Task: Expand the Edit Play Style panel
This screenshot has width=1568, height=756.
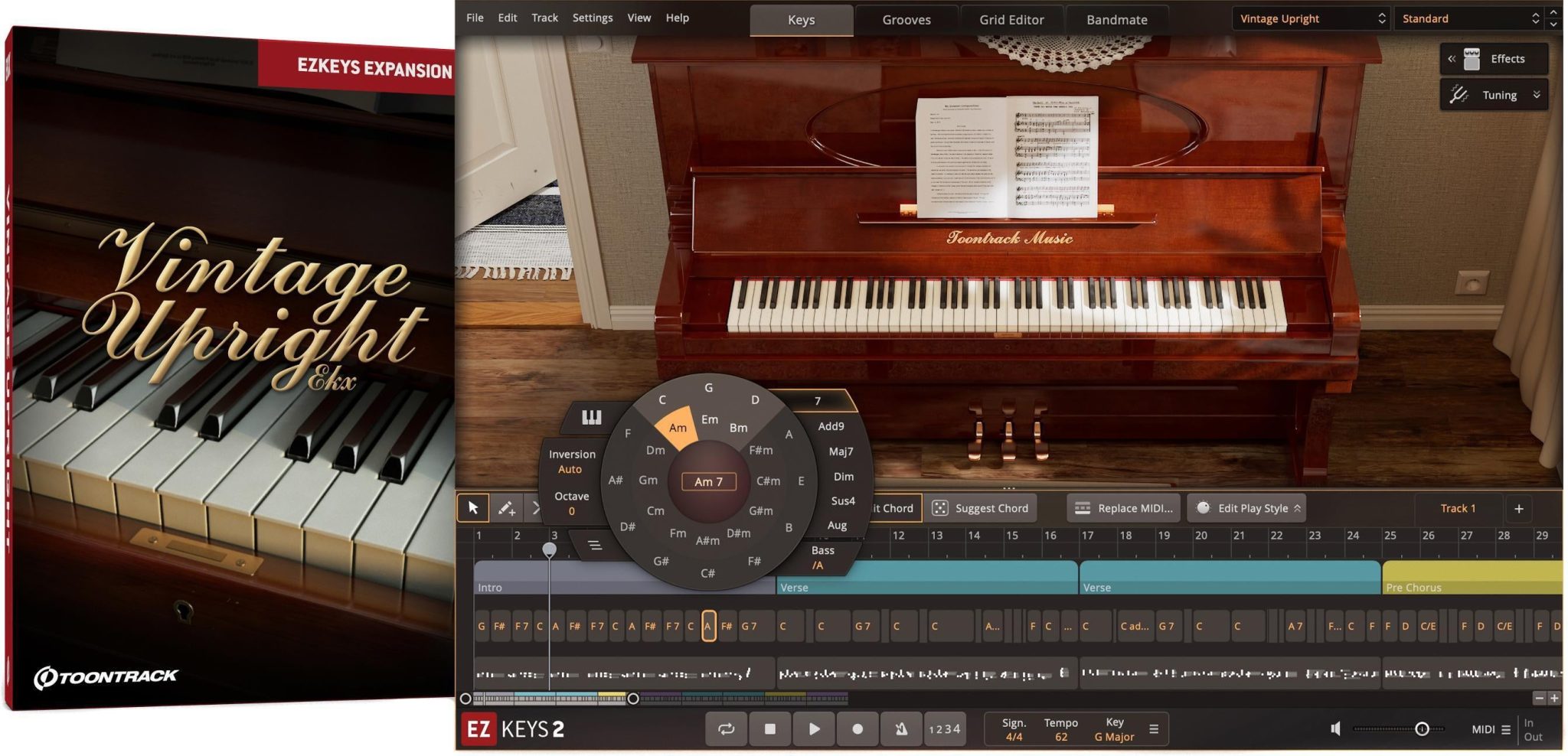Action: pos(1297,508)
